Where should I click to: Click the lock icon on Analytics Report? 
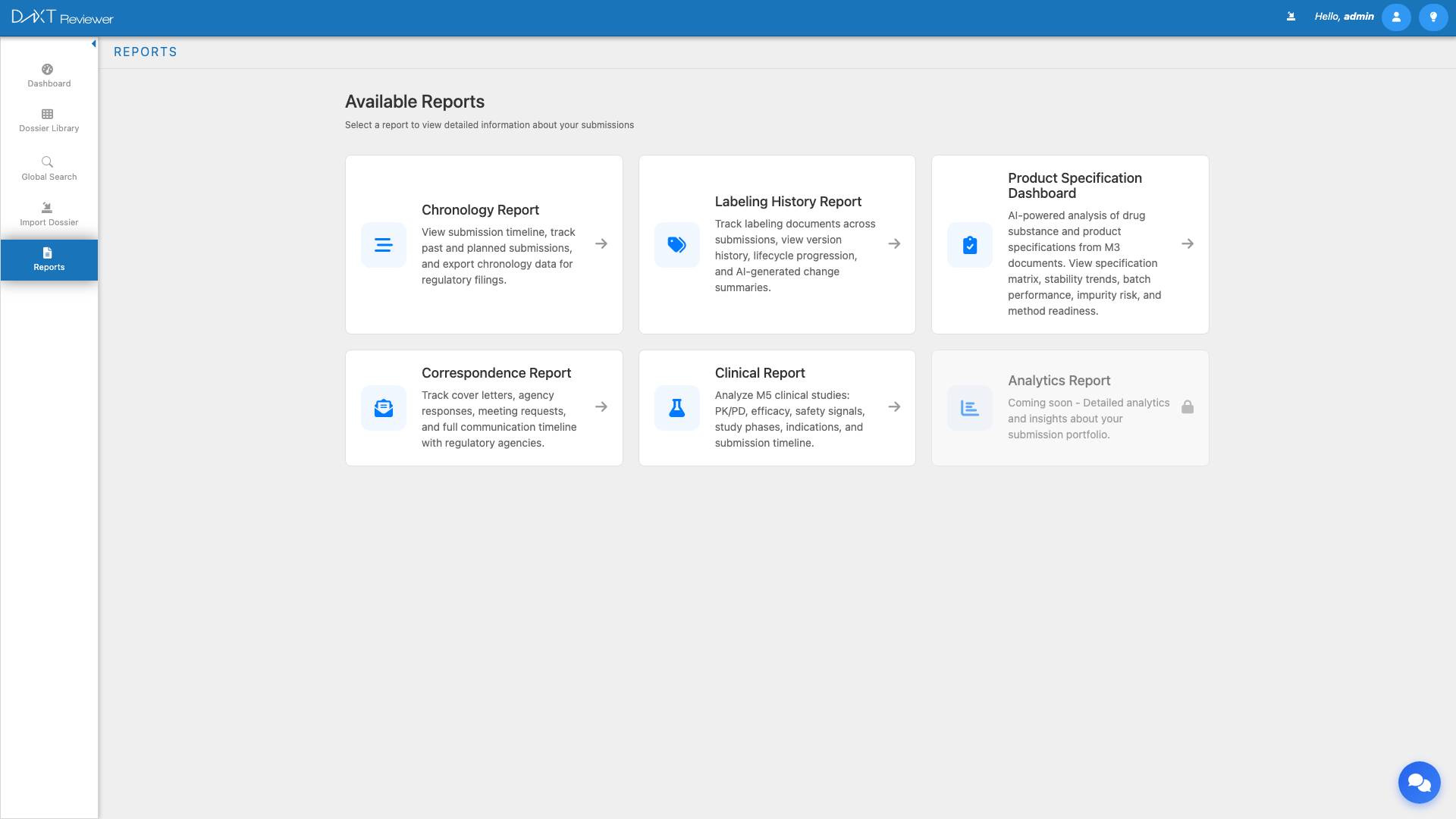click(1188, 407)
